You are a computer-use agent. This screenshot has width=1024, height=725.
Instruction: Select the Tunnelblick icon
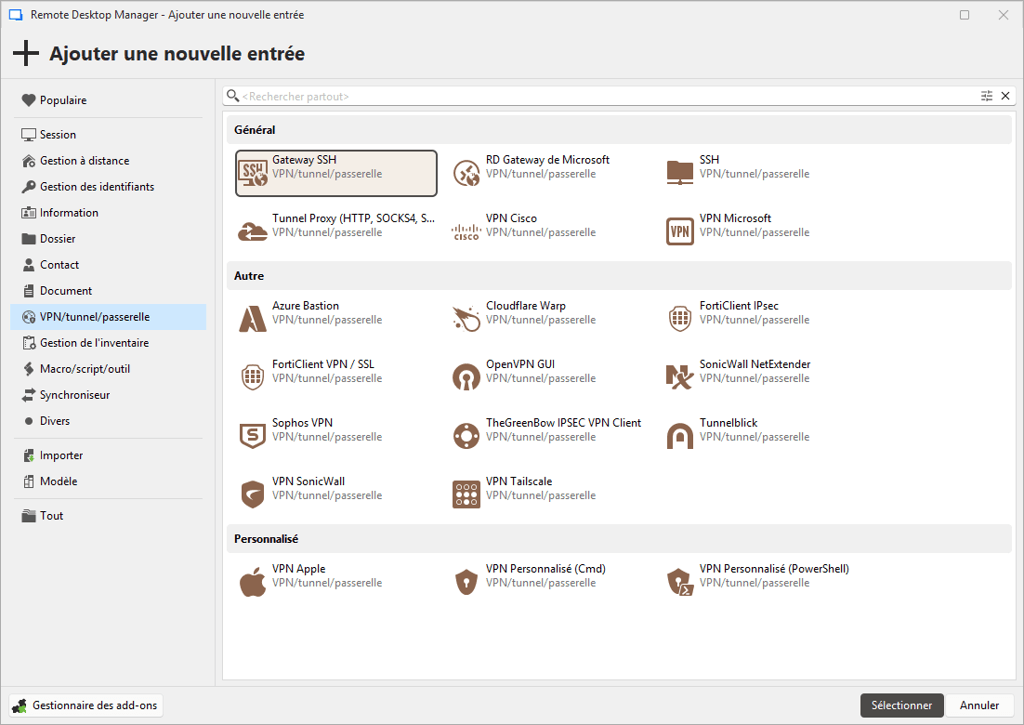tap(680, 436)
